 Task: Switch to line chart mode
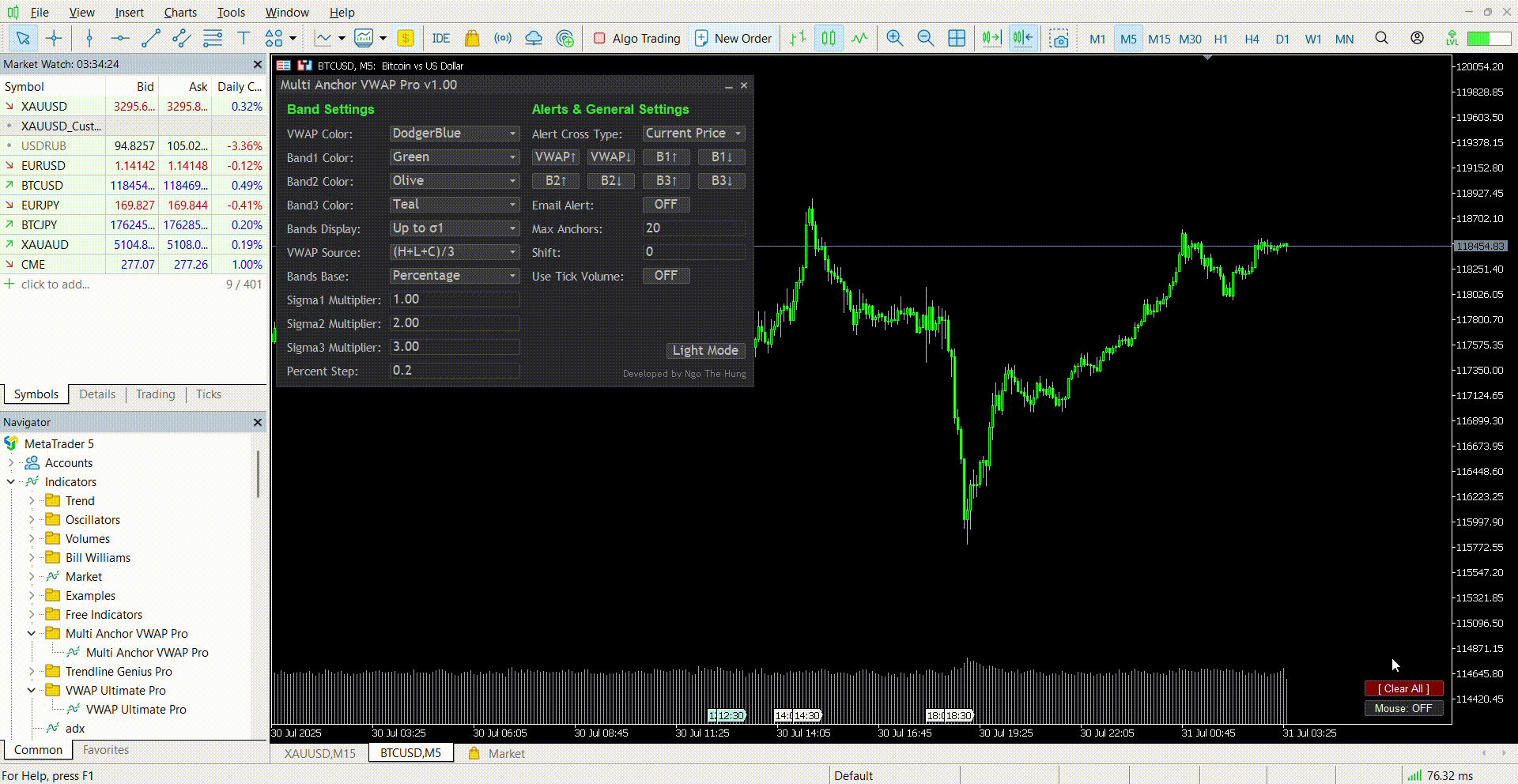point(859,38)
